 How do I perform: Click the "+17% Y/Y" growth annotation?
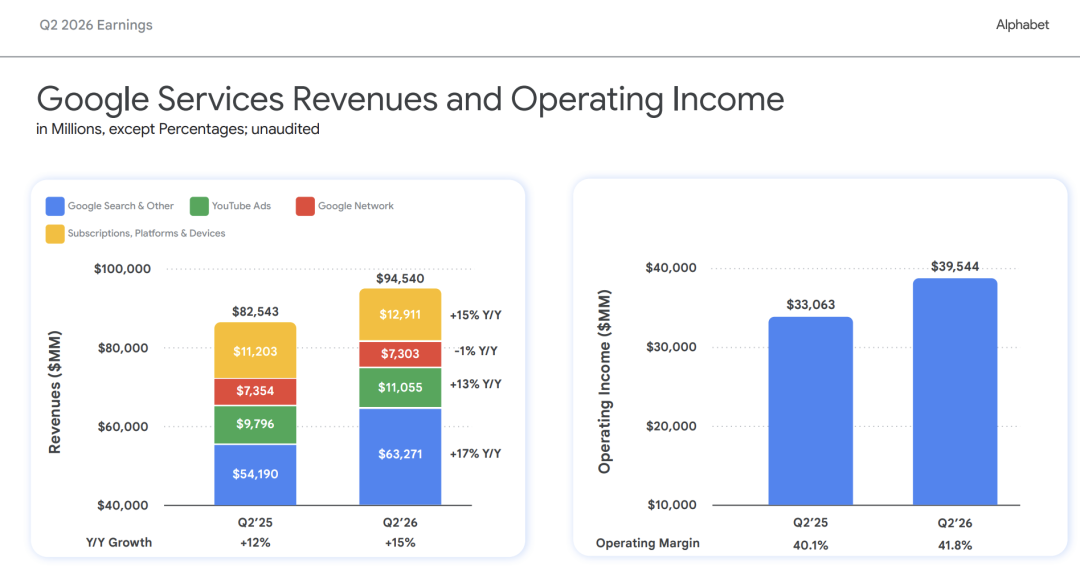[x=475, y=453]
